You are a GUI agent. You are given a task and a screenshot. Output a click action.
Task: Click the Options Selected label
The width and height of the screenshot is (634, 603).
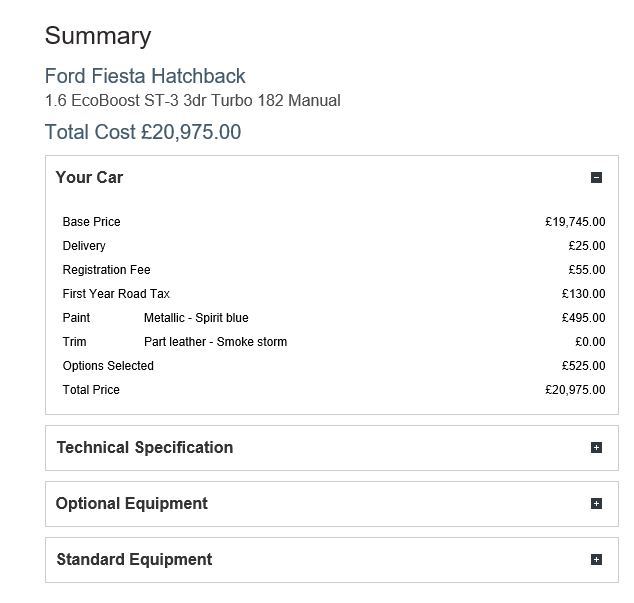click(108, 366)
